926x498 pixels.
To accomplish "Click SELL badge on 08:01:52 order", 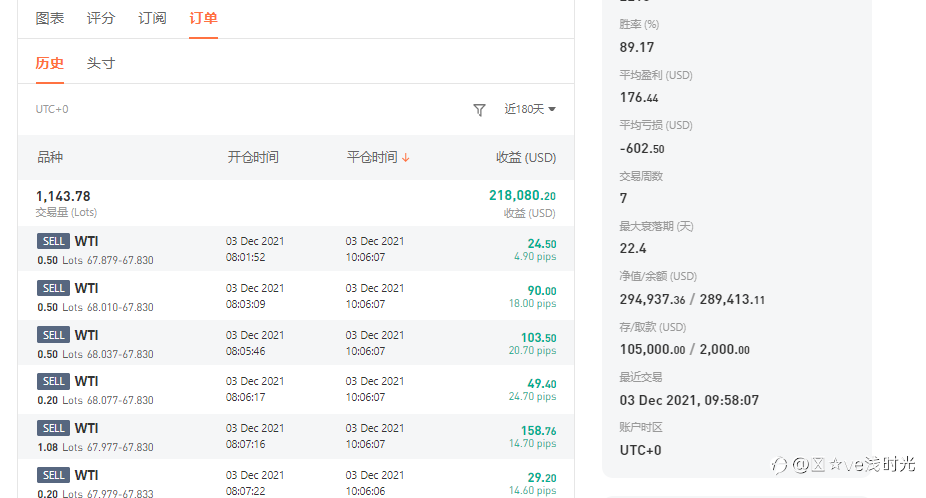I will (53, 241).
